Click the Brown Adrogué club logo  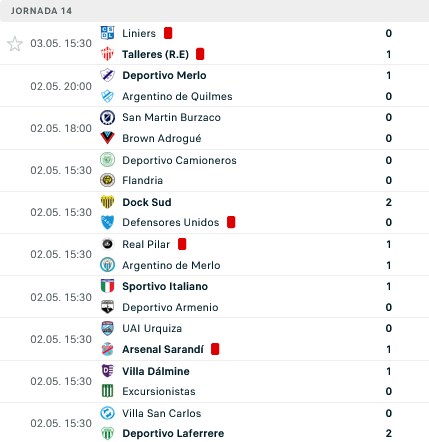(107, 138)
